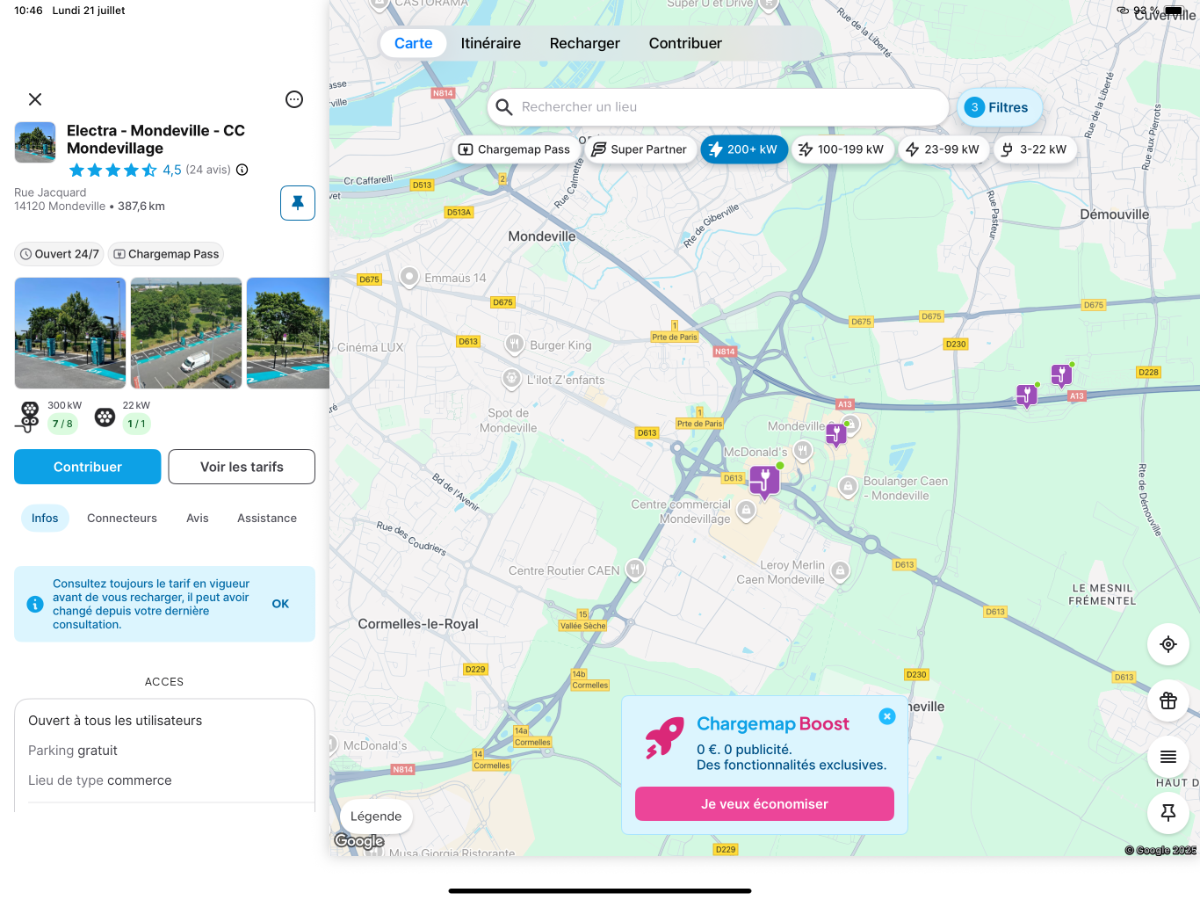Open the Assistance tab
1200x900 pixels.
[x=267, y=518]
